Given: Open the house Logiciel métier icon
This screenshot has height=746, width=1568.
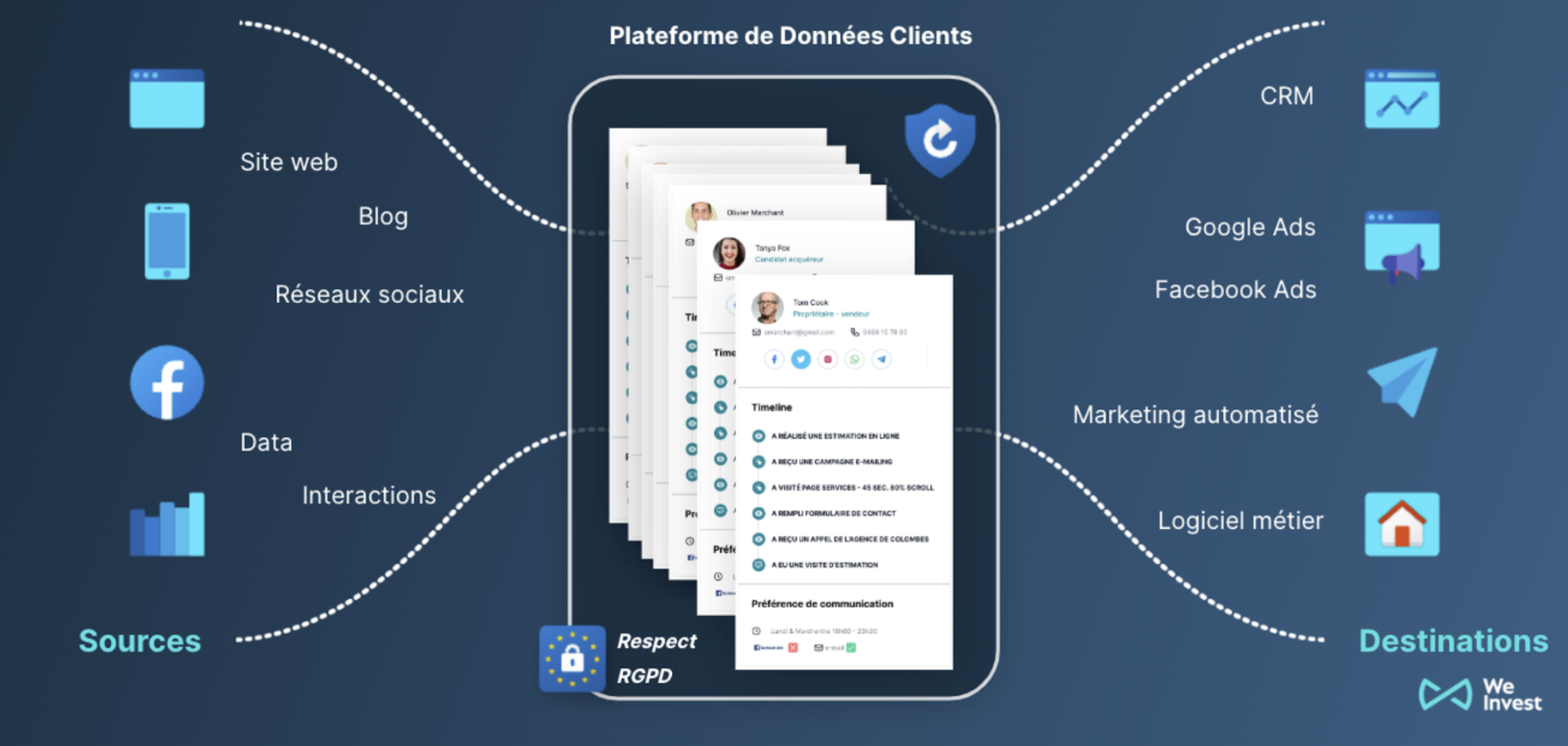Looking at the screenshot, I should (1401, 525).
